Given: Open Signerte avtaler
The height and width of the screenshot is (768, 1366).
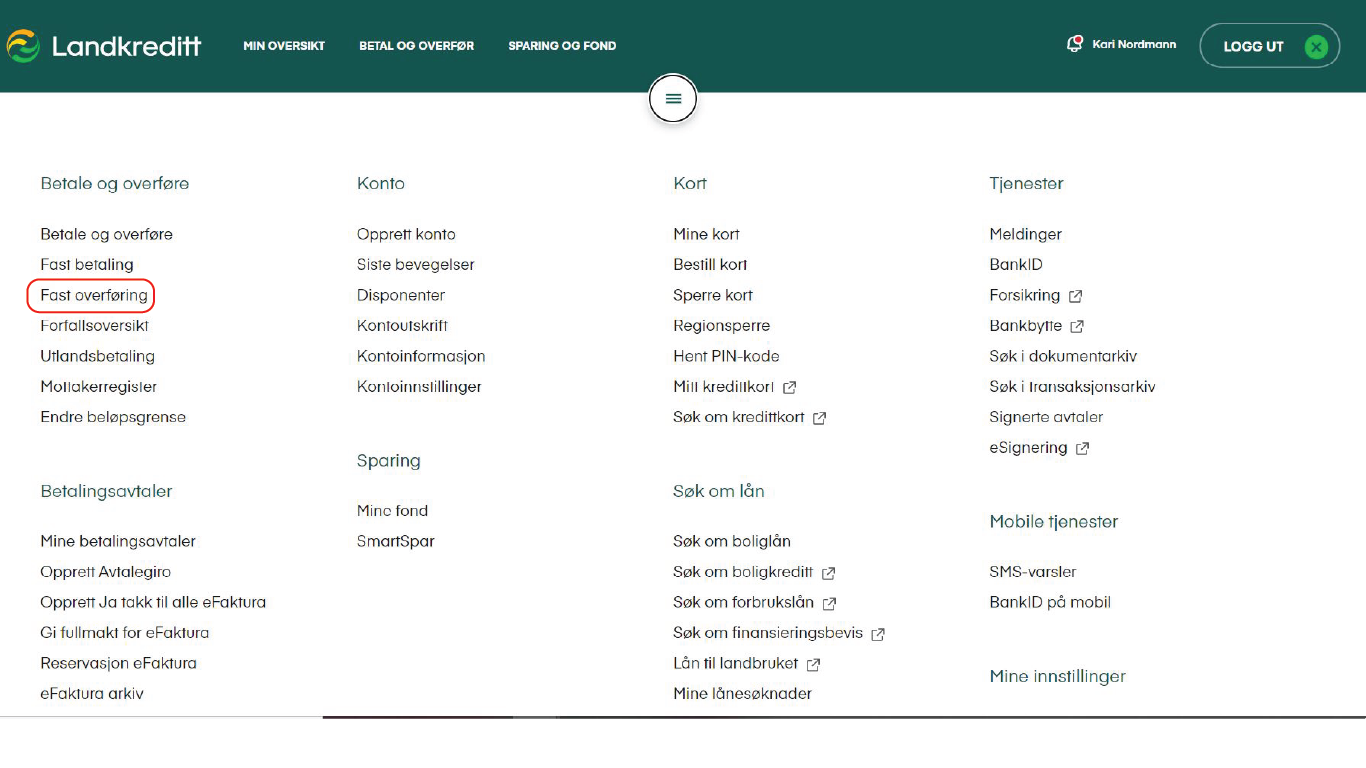Looking at the screenshot, I should (1046, 417).
